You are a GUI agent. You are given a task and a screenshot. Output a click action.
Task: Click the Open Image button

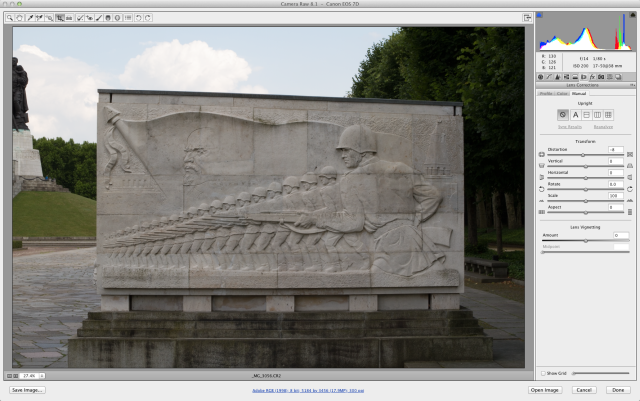pyautogui.click(x=545, y=390)
